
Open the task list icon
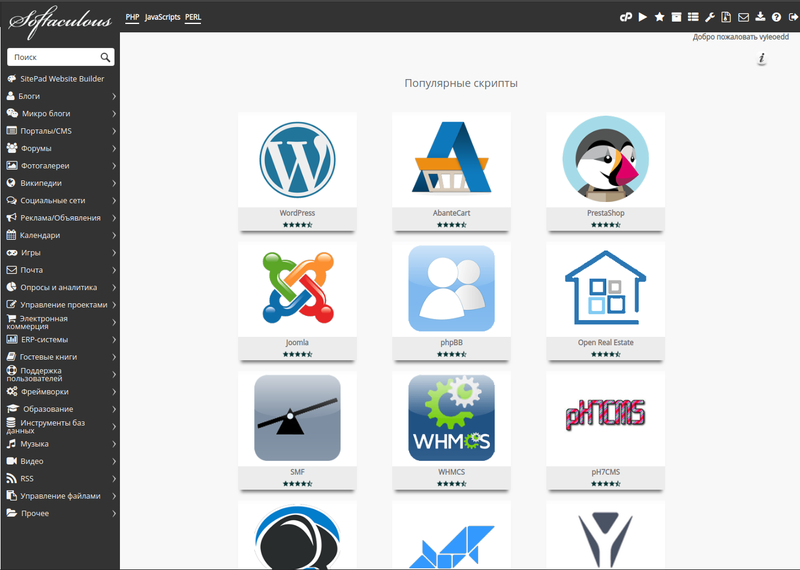693,17
